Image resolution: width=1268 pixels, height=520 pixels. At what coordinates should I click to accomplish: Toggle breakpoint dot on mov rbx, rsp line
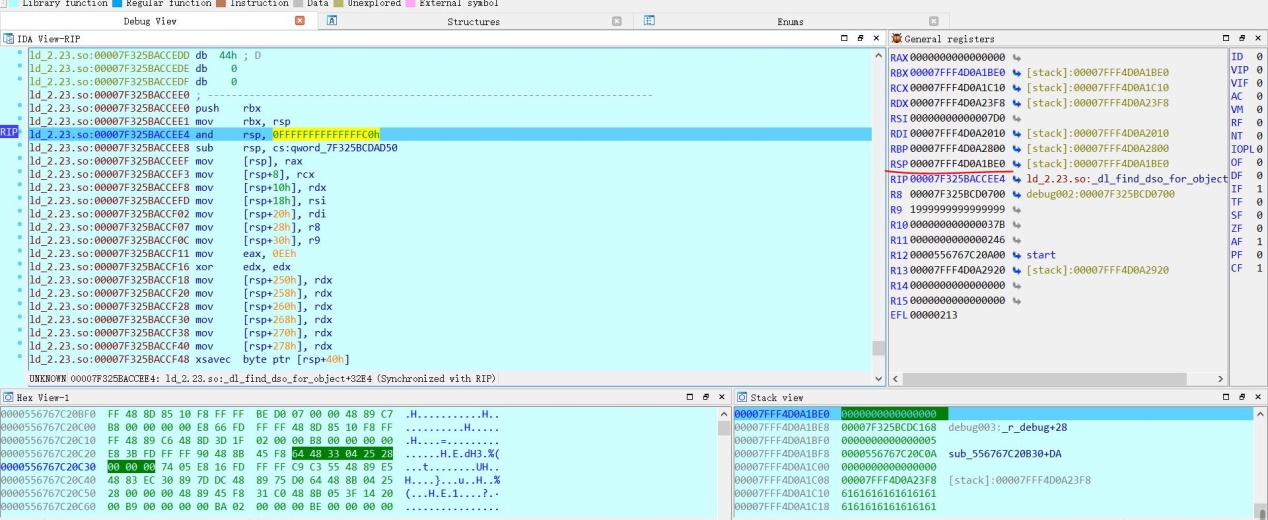click(x=20, y=119)
